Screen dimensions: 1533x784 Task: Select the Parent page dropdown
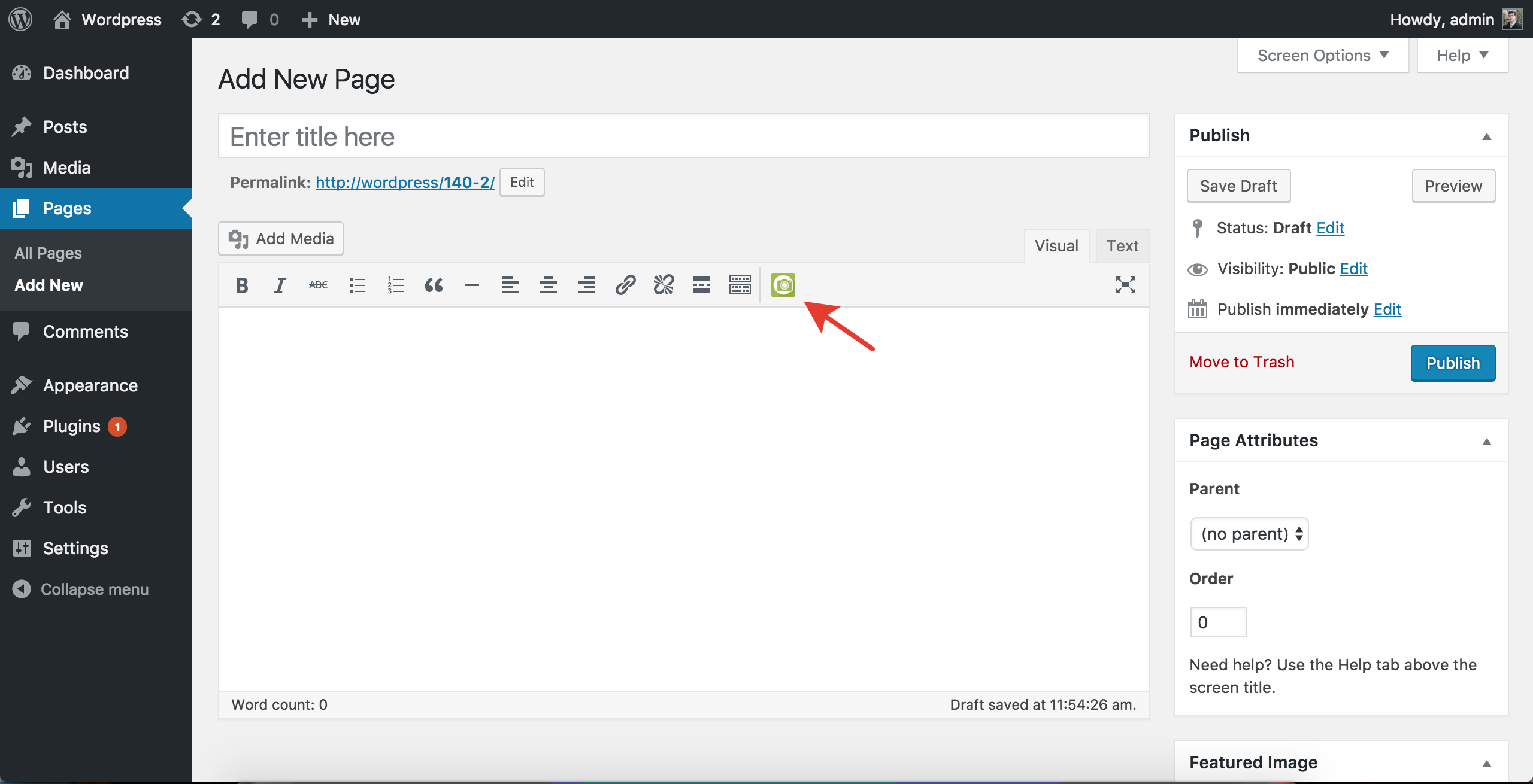pyautogui.click(x=1248, y=533)
